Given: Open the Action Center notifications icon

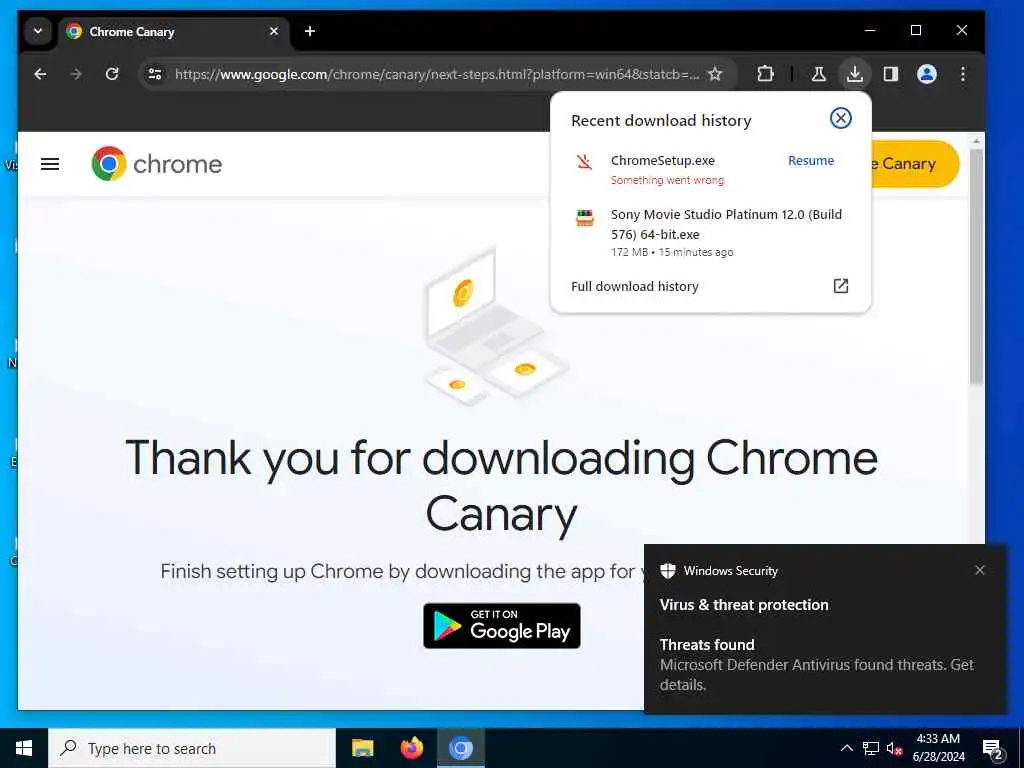Looking at the screenshot, I should click(x=992, y=748).
